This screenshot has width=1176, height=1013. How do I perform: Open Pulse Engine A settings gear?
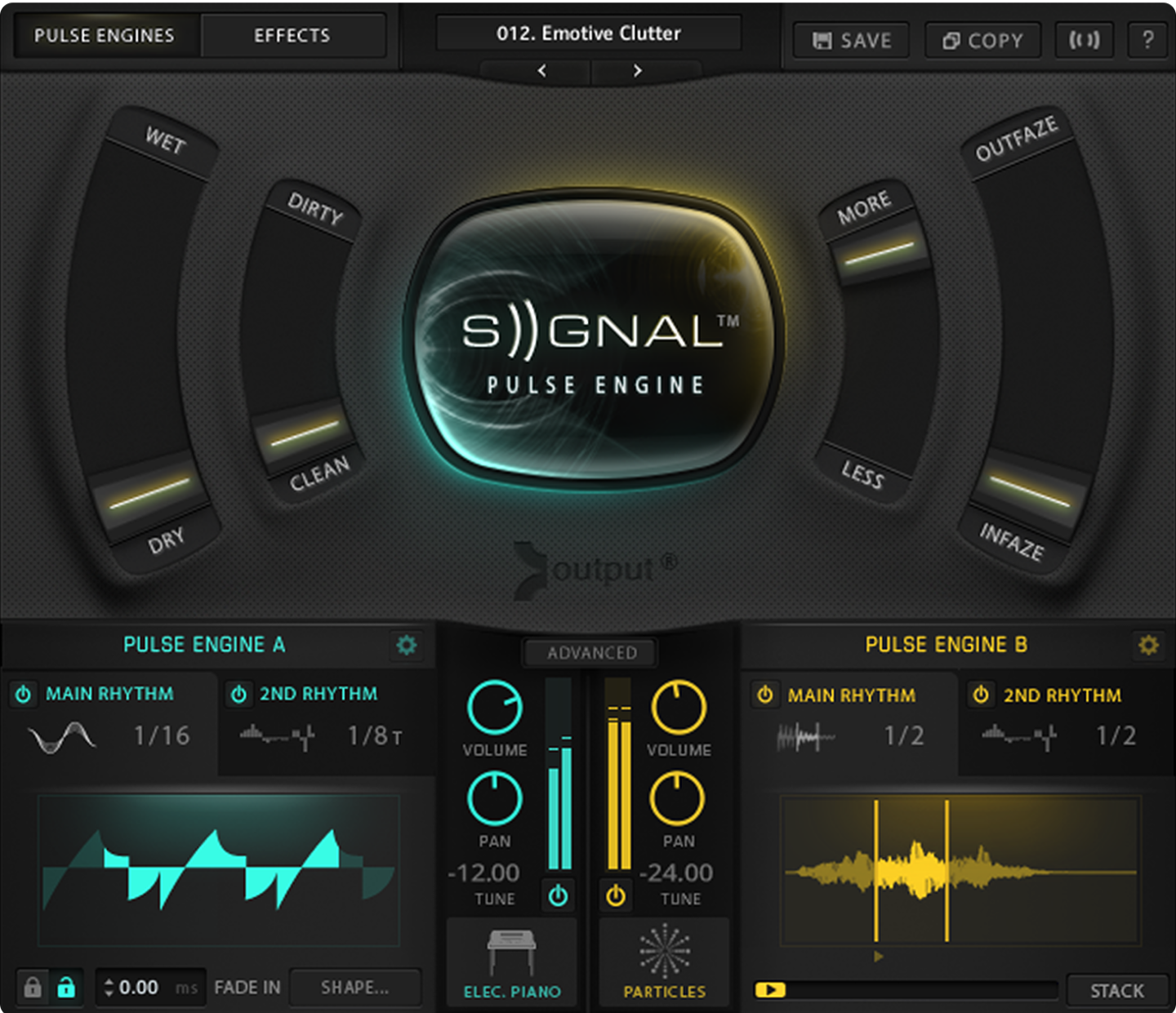click(x=406, y=645)
